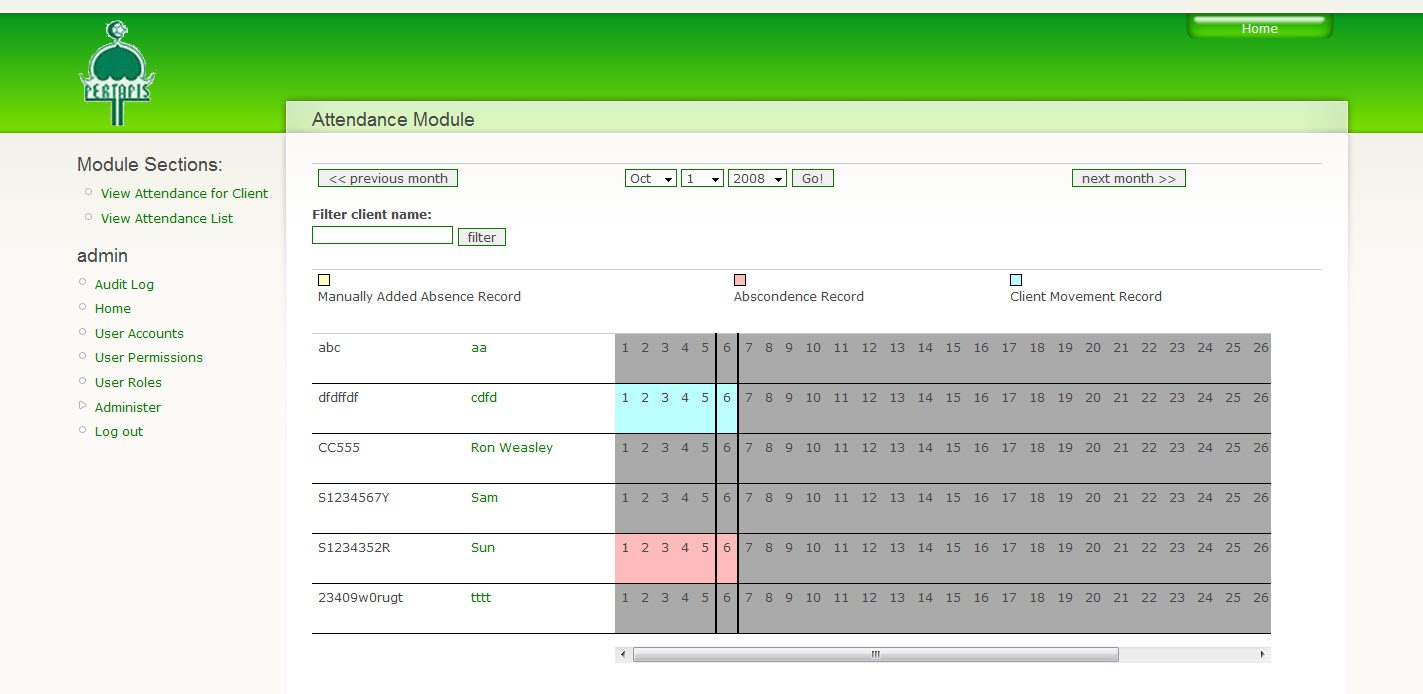Open the day dropdown showing 1

pos(702,178)
